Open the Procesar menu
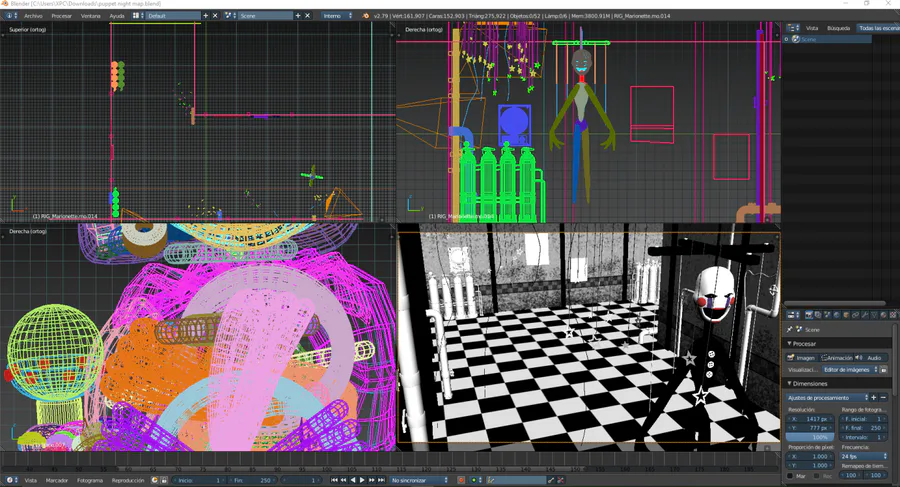Image resolution: width=900 pixels, height=487 pixels. click(61, 16)
